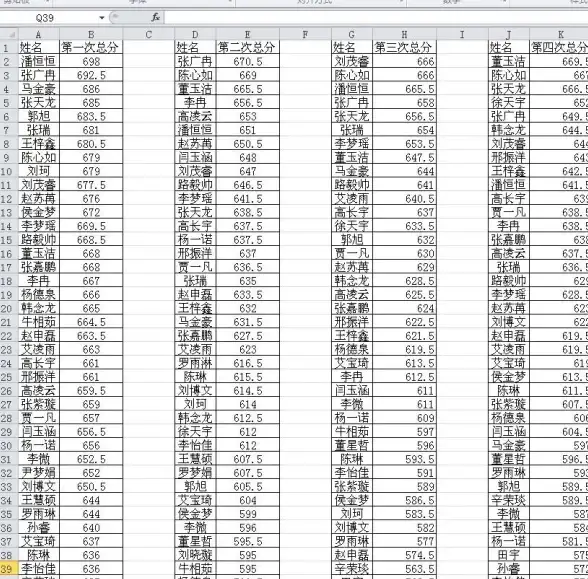Select the cell with score 686

pos(91,89)
